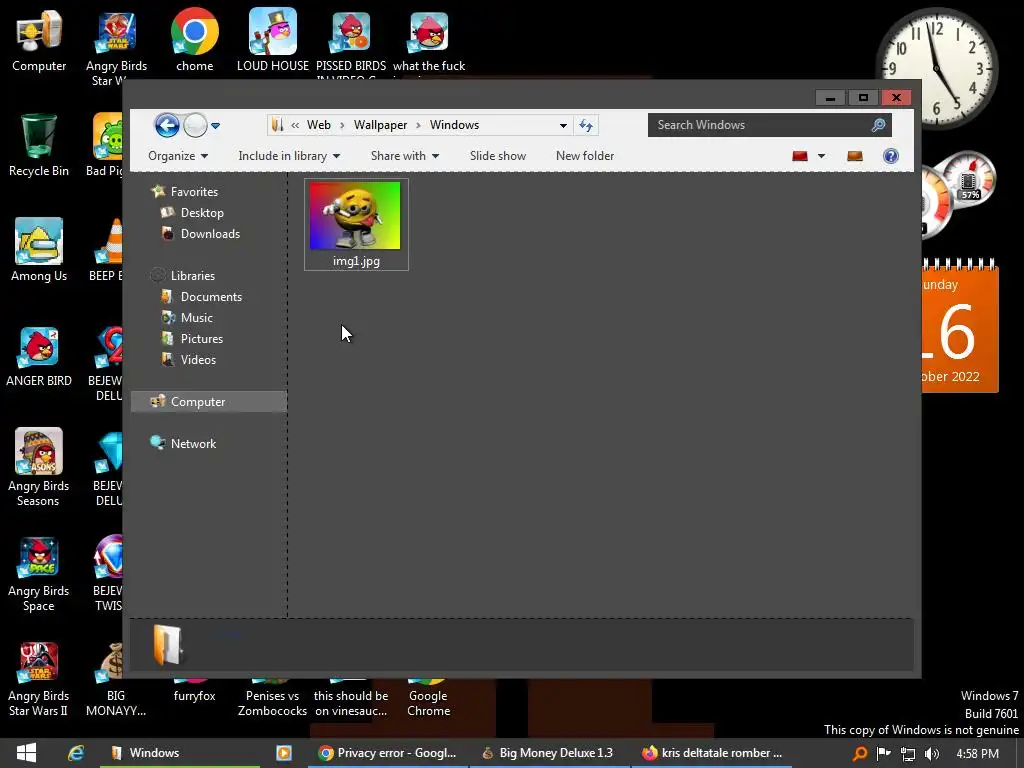Open Include in library dropdown
The height and width of the screenshot is (768, 1024).
click(x=289, y=155)
